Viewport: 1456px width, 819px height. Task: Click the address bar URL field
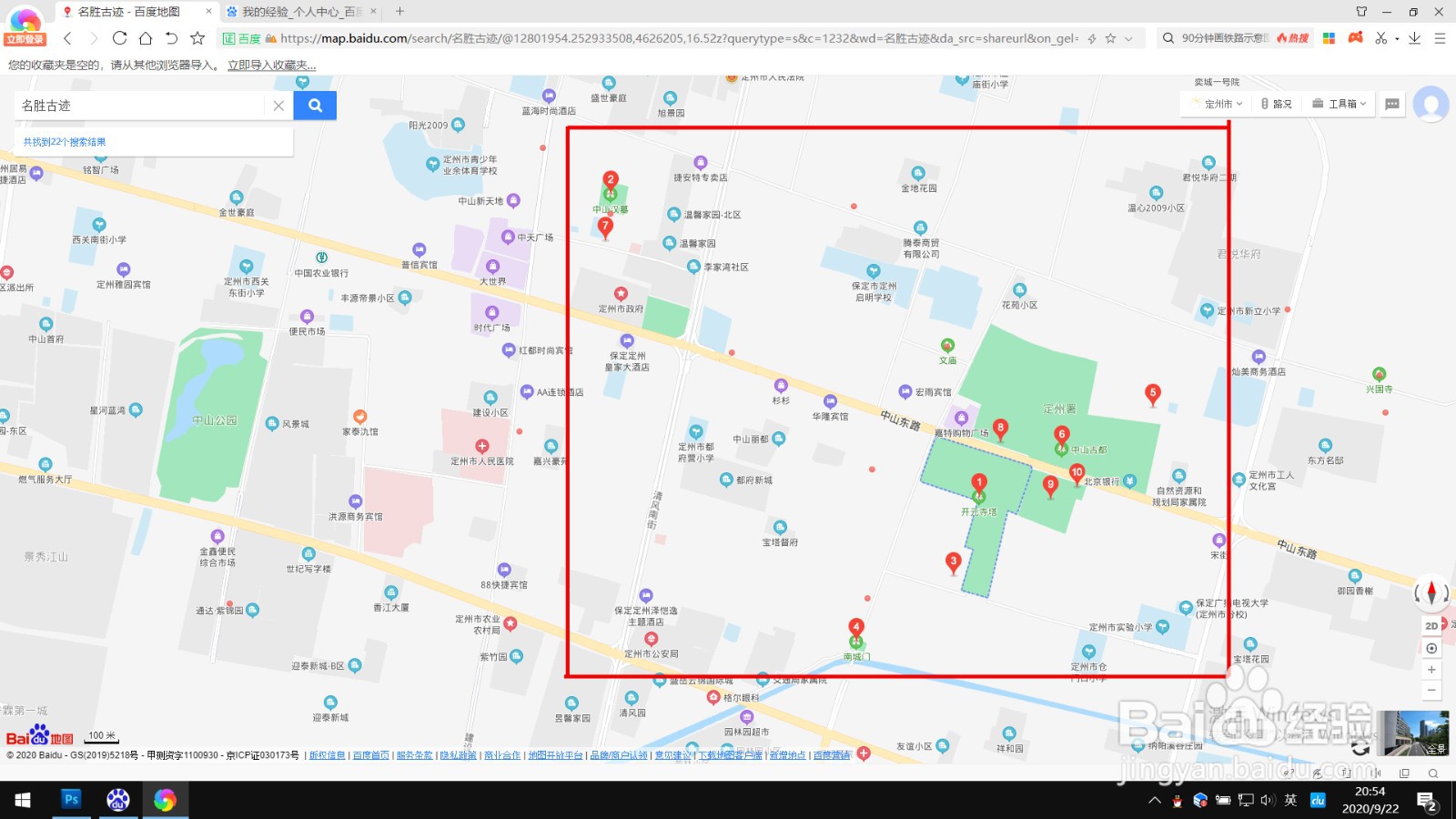(x=679, y=38)
